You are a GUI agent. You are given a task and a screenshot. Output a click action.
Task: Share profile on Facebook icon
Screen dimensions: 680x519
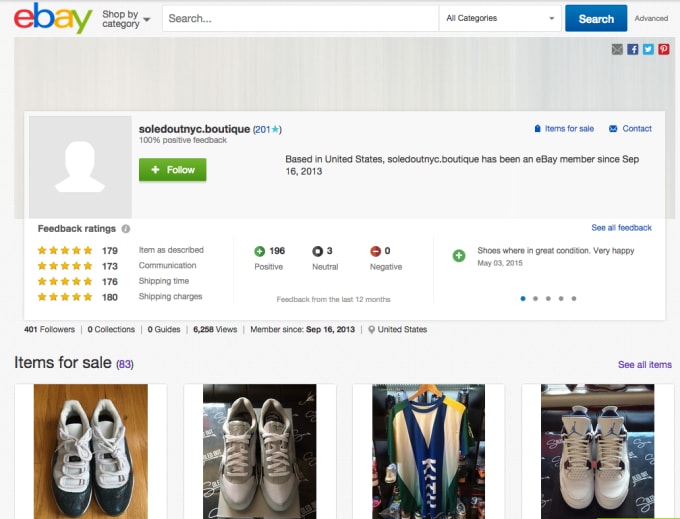(x=633, y=49)
